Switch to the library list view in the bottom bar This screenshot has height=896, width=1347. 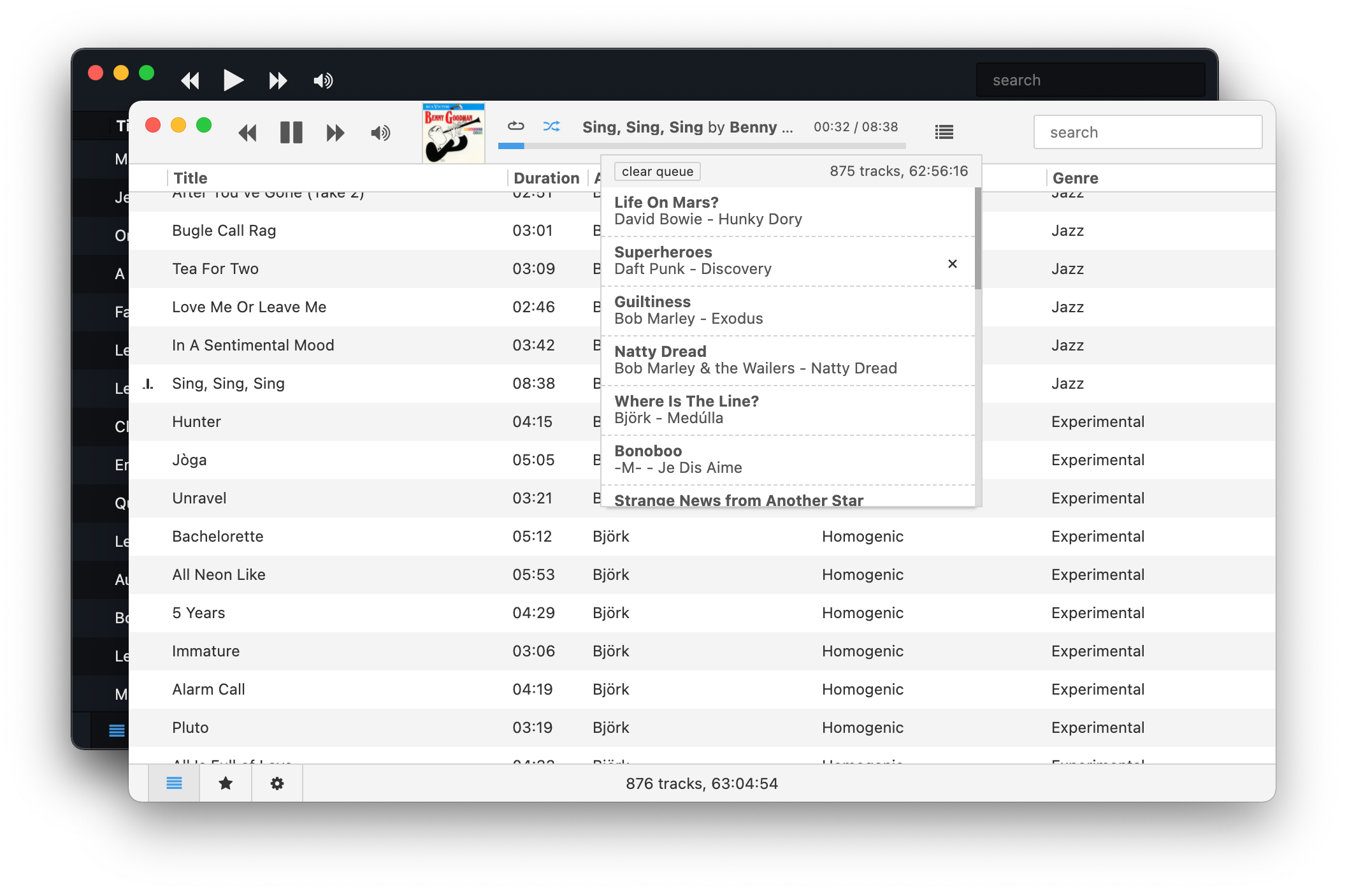click(174, 783)
